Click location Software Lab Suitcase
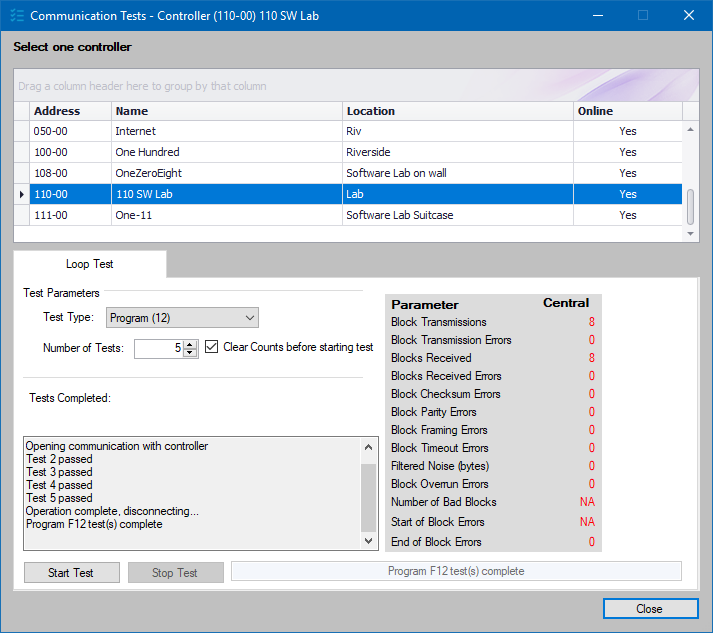The height and width of the screenshot is (633, 713). 457,215
